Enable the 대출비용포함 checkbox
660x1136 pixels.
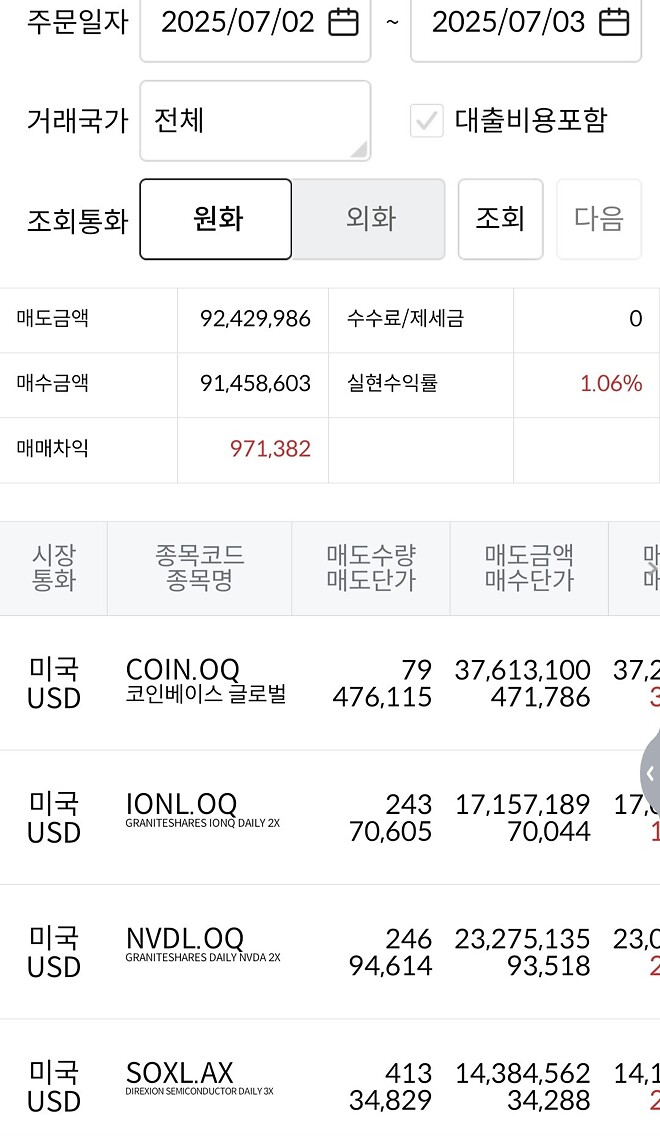(428, 121)
